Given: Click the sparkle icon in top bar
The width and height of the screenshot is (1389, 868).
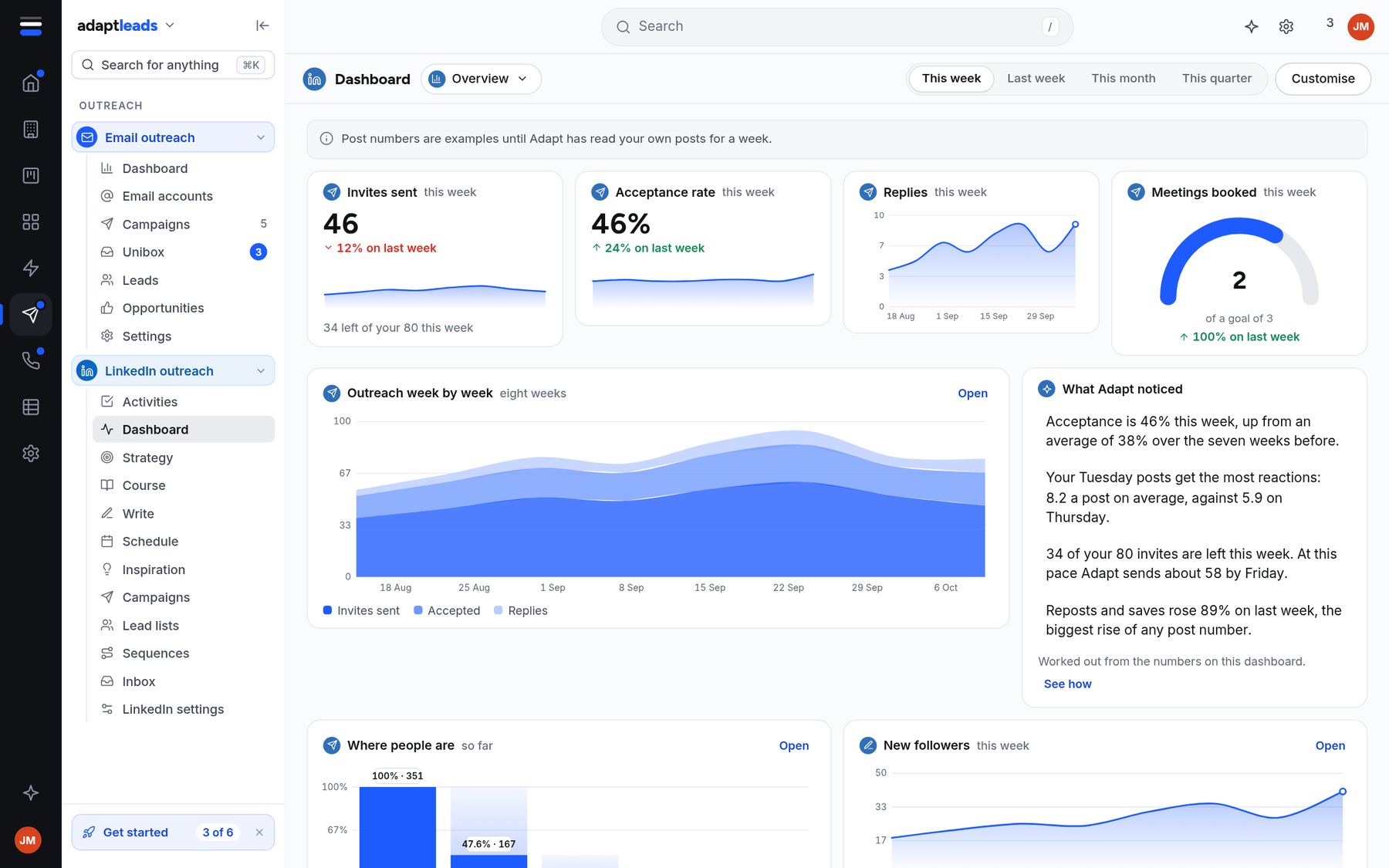Looking at the screenshot, I should point(1252,26).
